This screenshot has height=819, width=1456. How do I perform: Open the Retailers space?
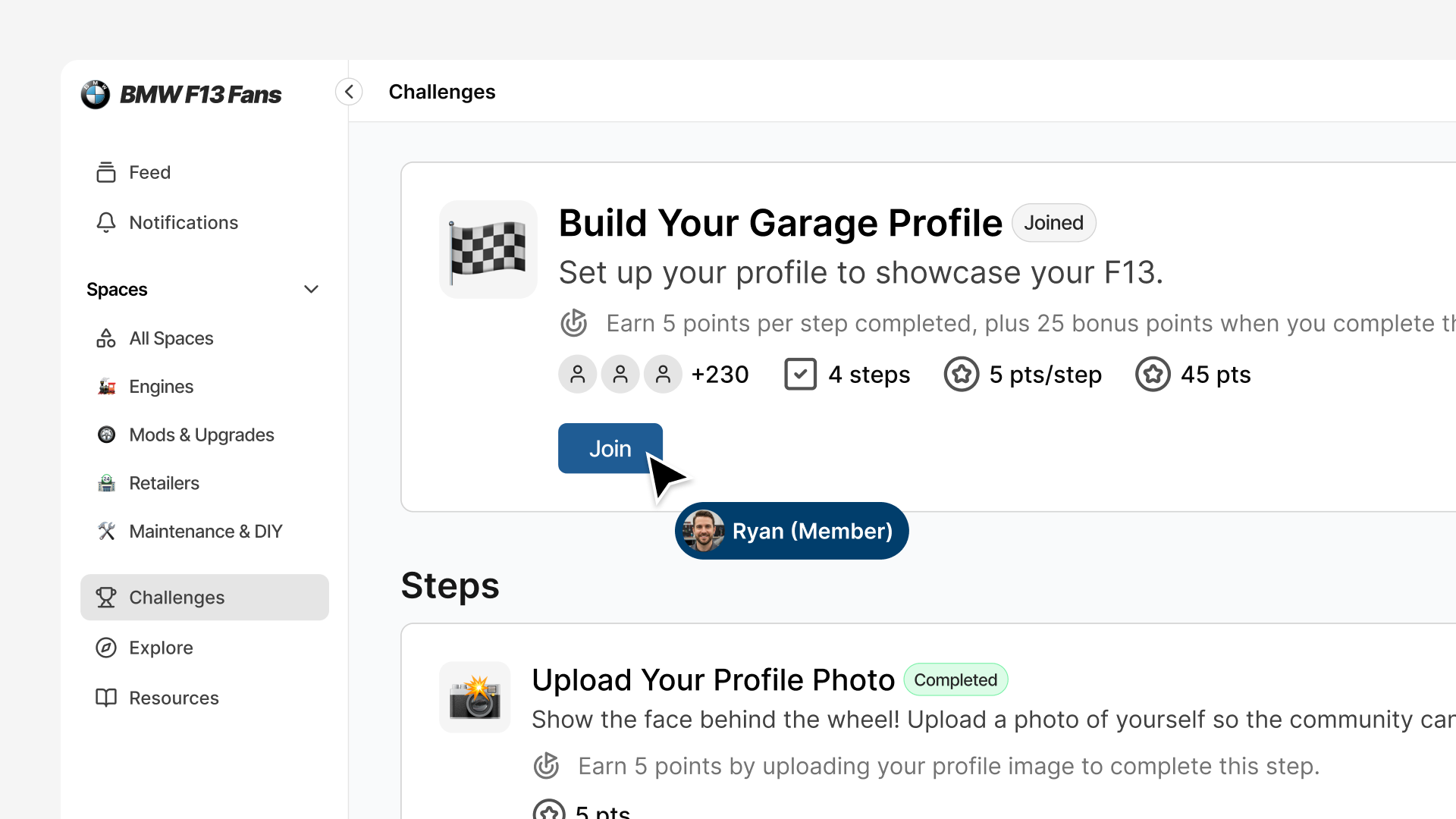click(164, 483)
